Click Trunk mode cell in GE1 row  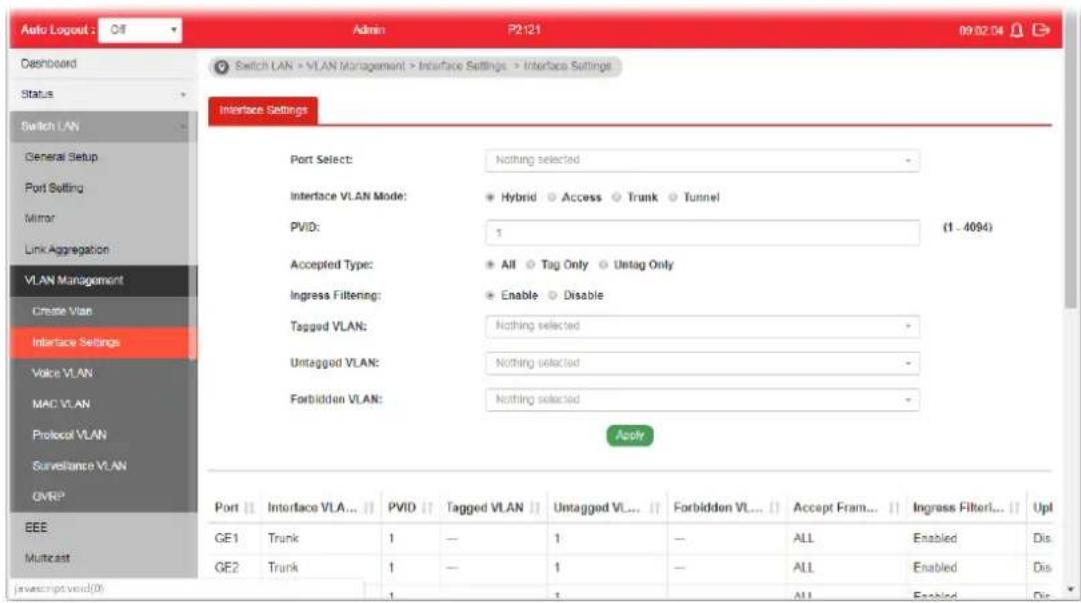click(283, 538)
